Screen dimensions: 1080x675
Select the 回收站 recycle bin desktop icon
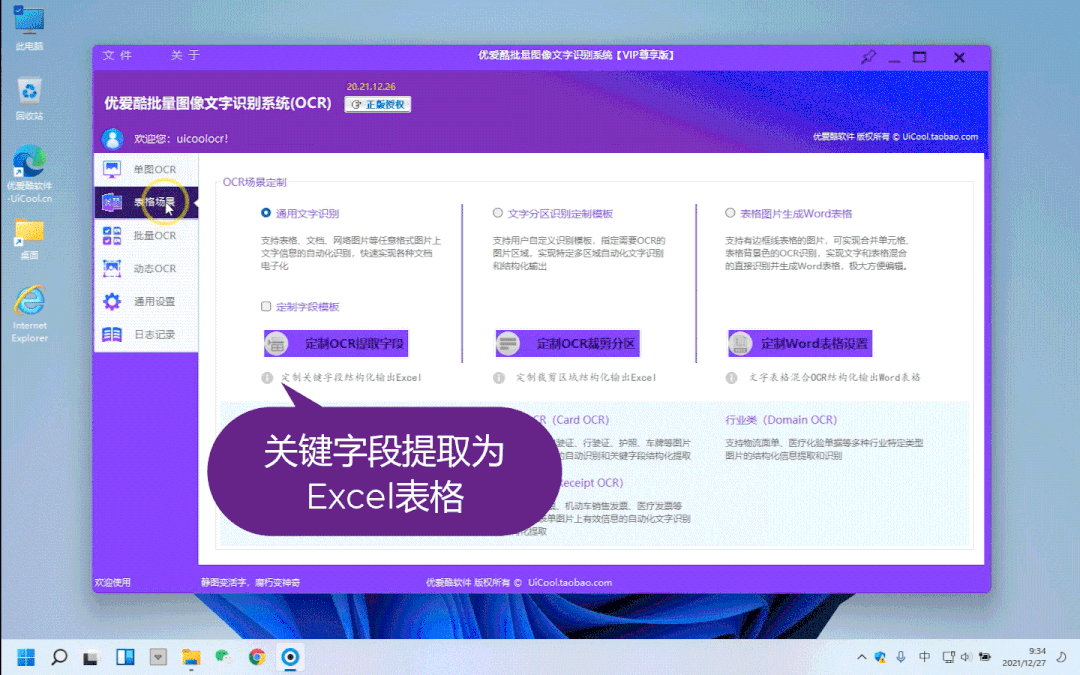29,98
